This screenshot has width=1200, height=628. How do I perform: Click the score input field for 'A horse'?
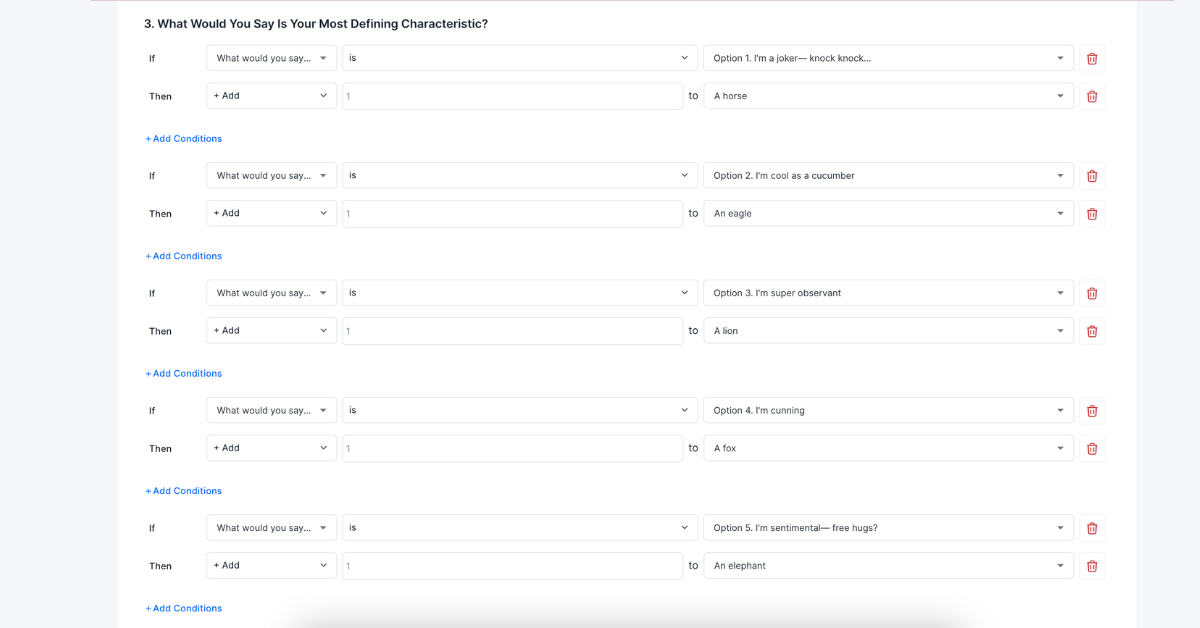pyautogui.click(x=513, y=96)
